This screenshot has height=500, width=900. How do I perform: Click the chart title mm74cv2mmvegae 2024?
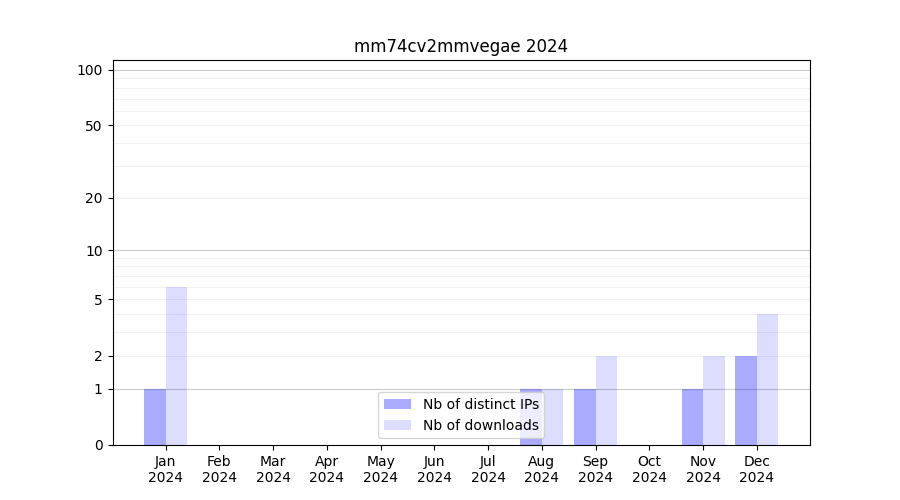tap(461, 46)
